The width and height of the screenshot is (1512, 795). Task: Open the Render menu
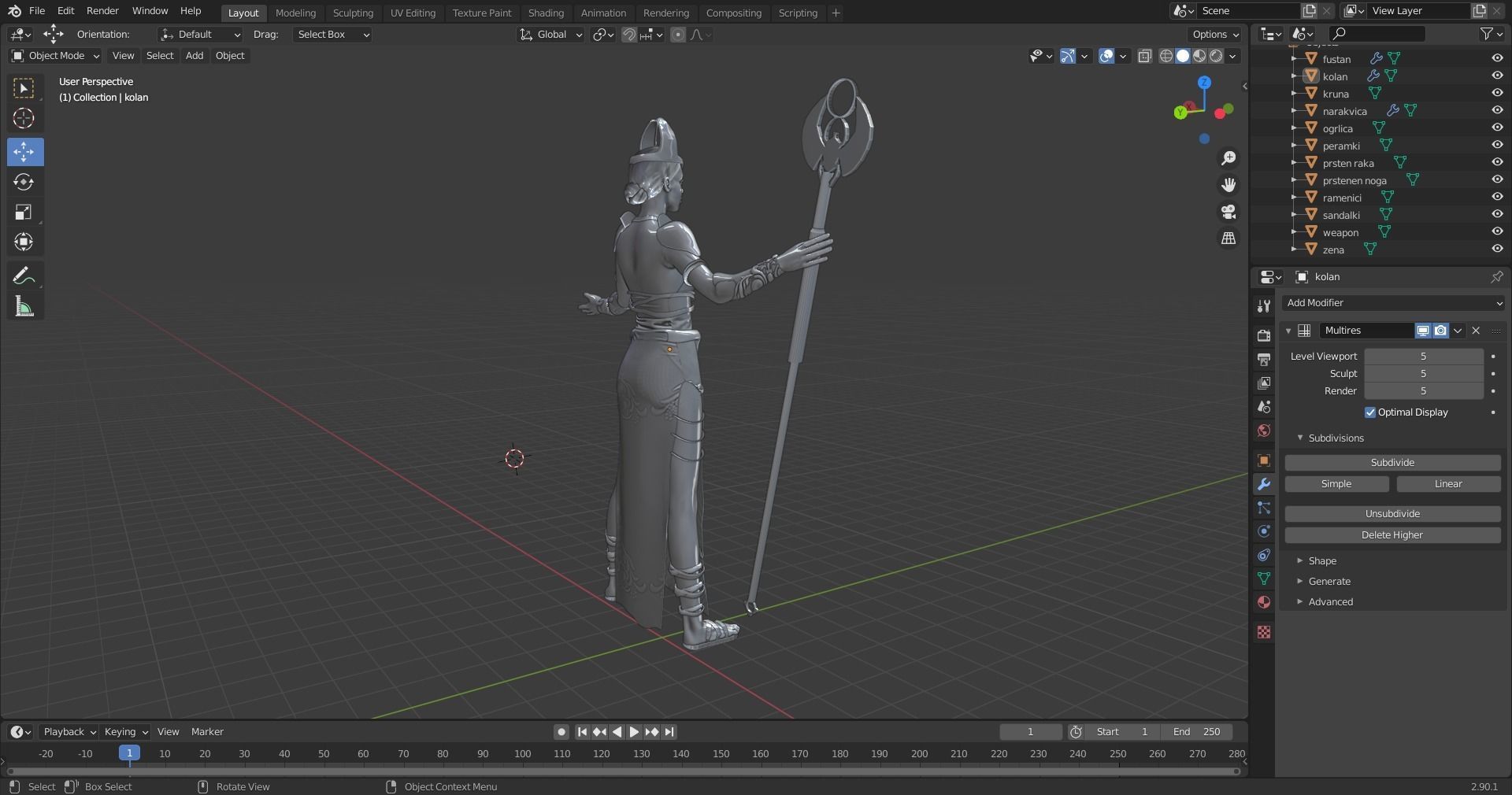point(102,11)
